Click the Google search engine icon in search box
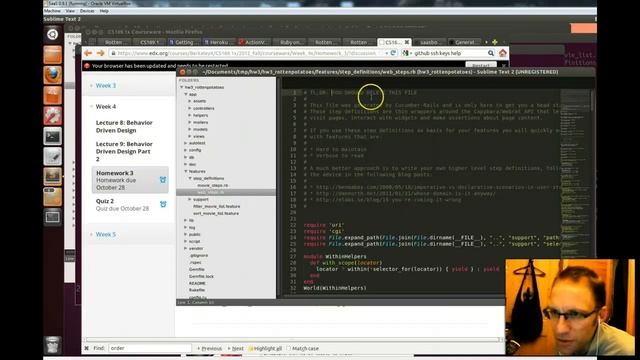 click(405, 53)
